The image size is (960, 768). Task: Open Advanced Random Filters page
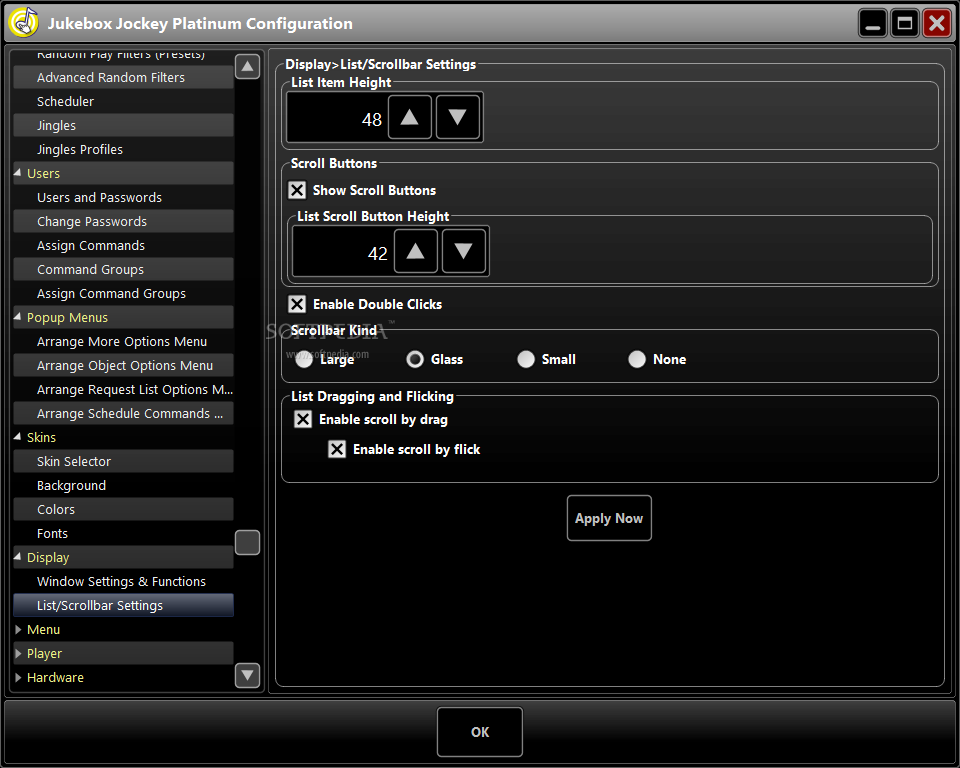123,77
